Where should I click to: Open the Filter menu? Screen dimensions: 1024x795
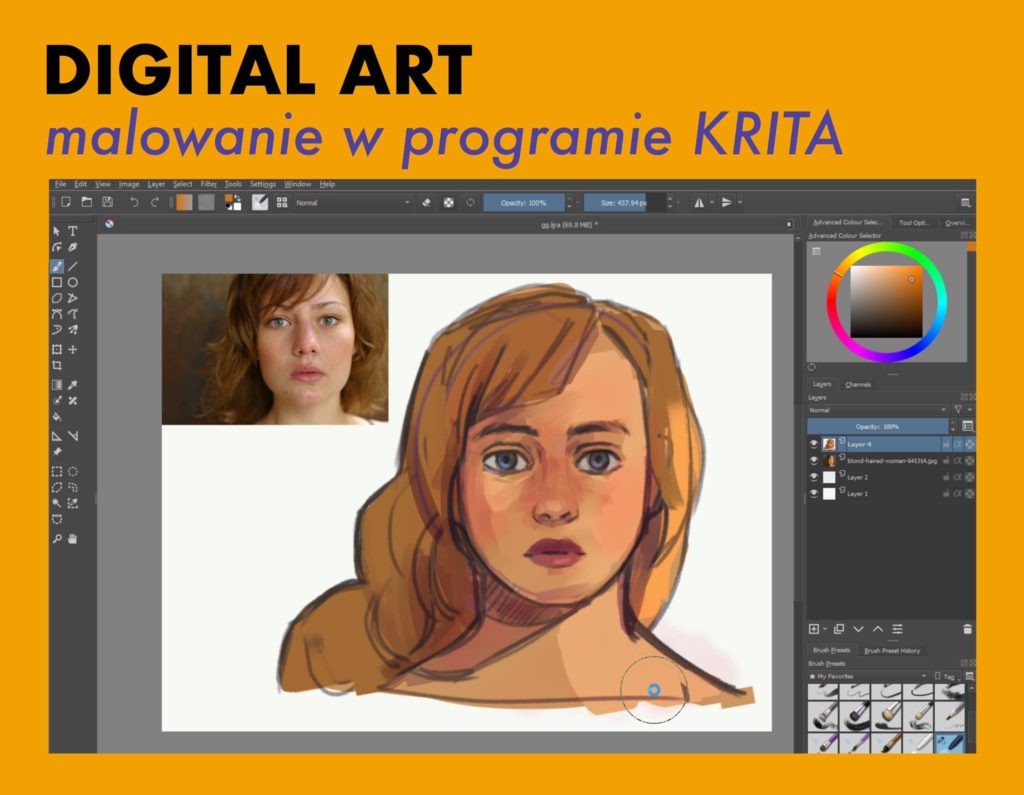point(208,184)
